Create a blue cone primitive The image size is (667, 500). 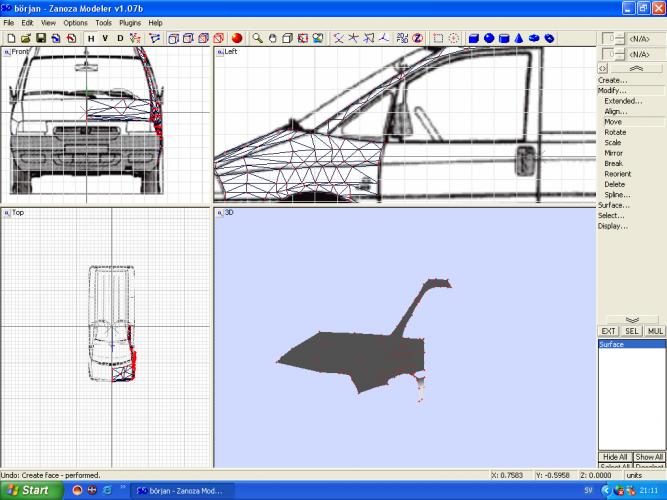click(518, 38)
